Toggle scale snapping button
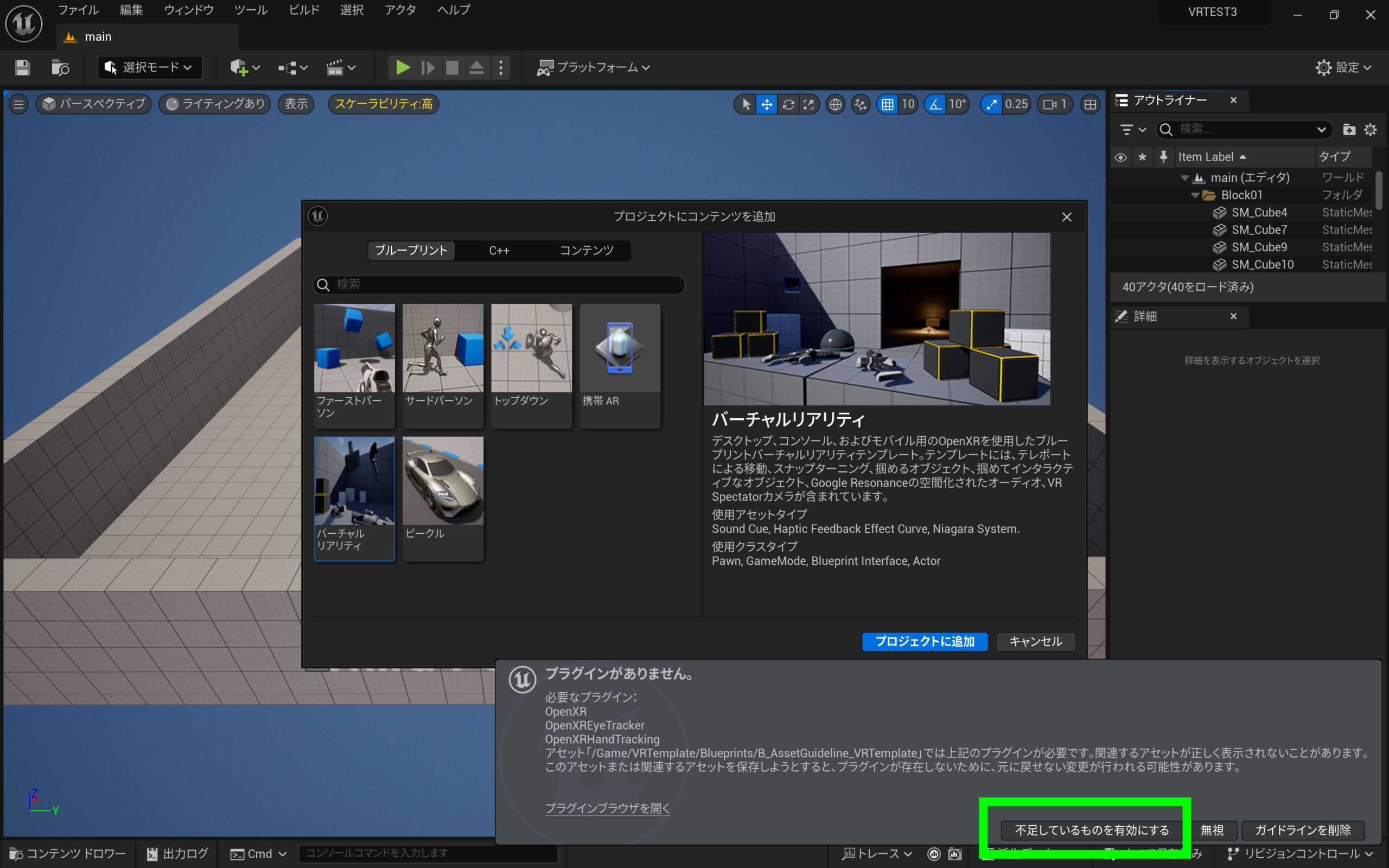 (x=991, y=104)
